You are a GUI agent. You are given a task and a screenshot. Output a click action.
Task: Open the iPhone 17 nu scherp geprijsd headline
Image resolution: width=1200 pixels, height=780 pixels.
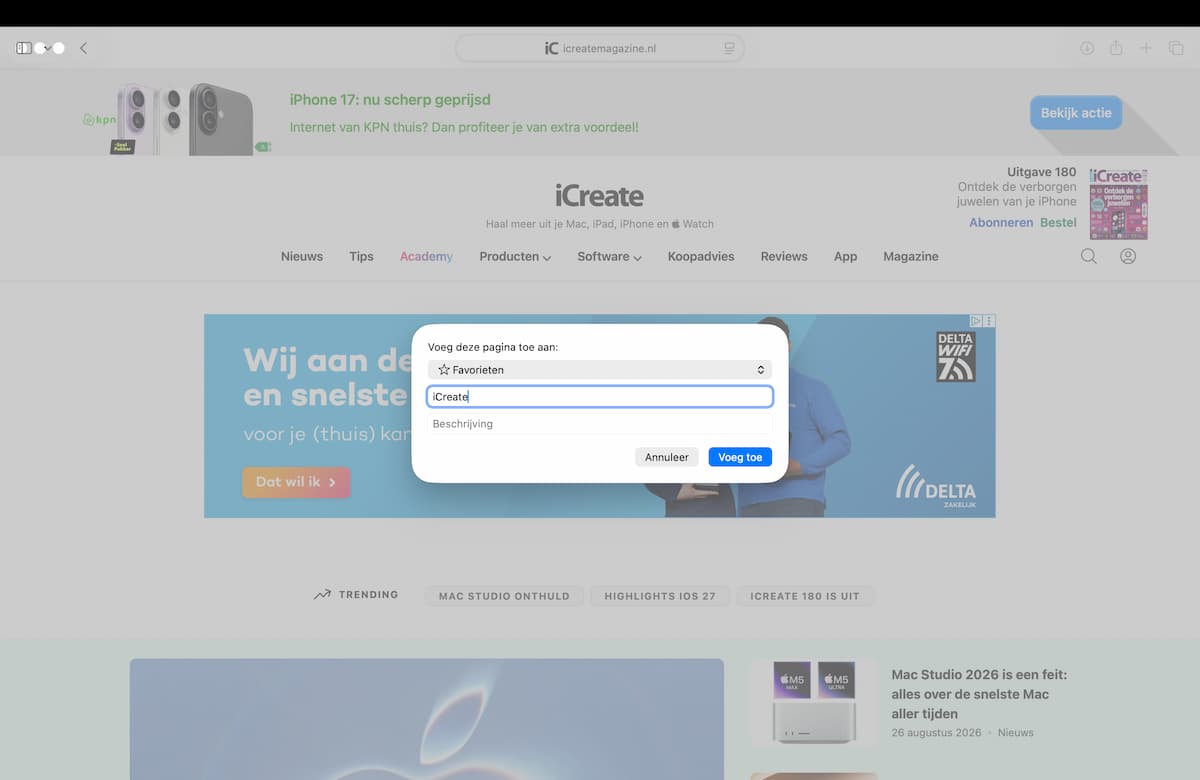(x=390, y=99)
